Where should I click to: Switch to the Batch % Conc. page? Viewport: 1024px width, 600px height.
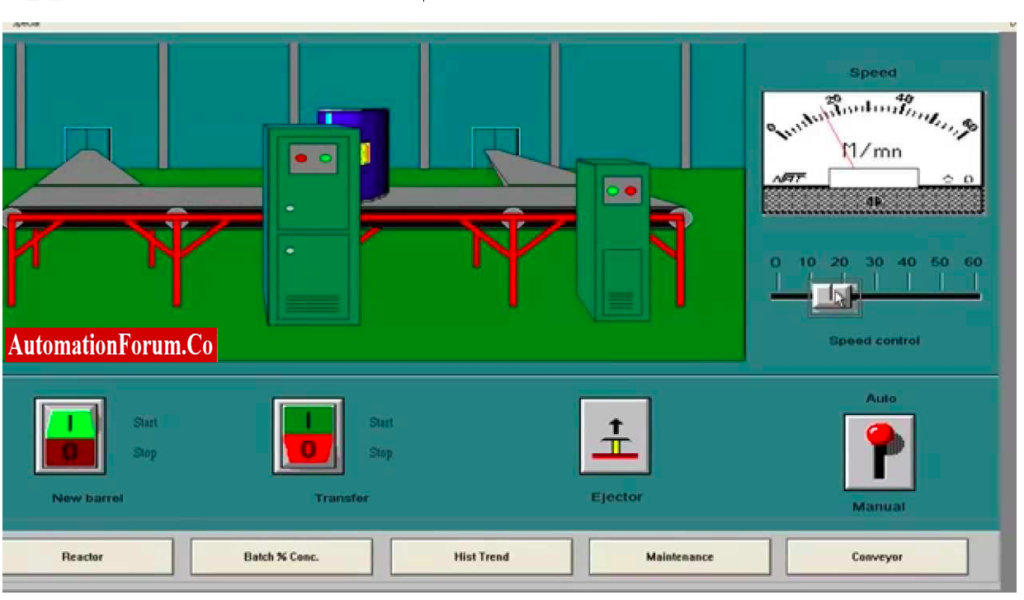tap(281, 557)
